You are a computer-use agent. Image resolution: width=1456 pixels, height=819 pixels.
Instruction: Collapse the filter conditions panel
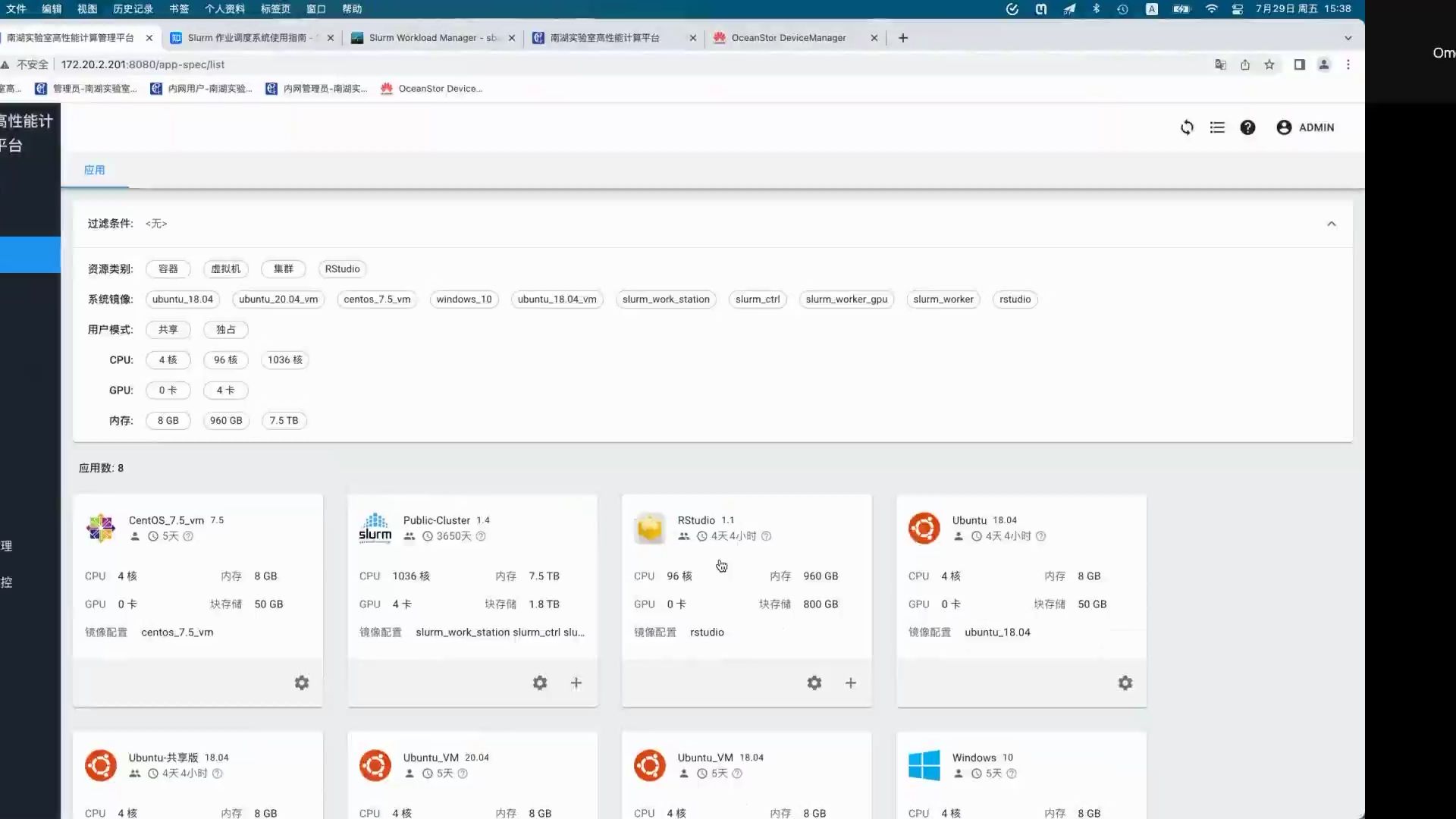(x=1332, y=224)
